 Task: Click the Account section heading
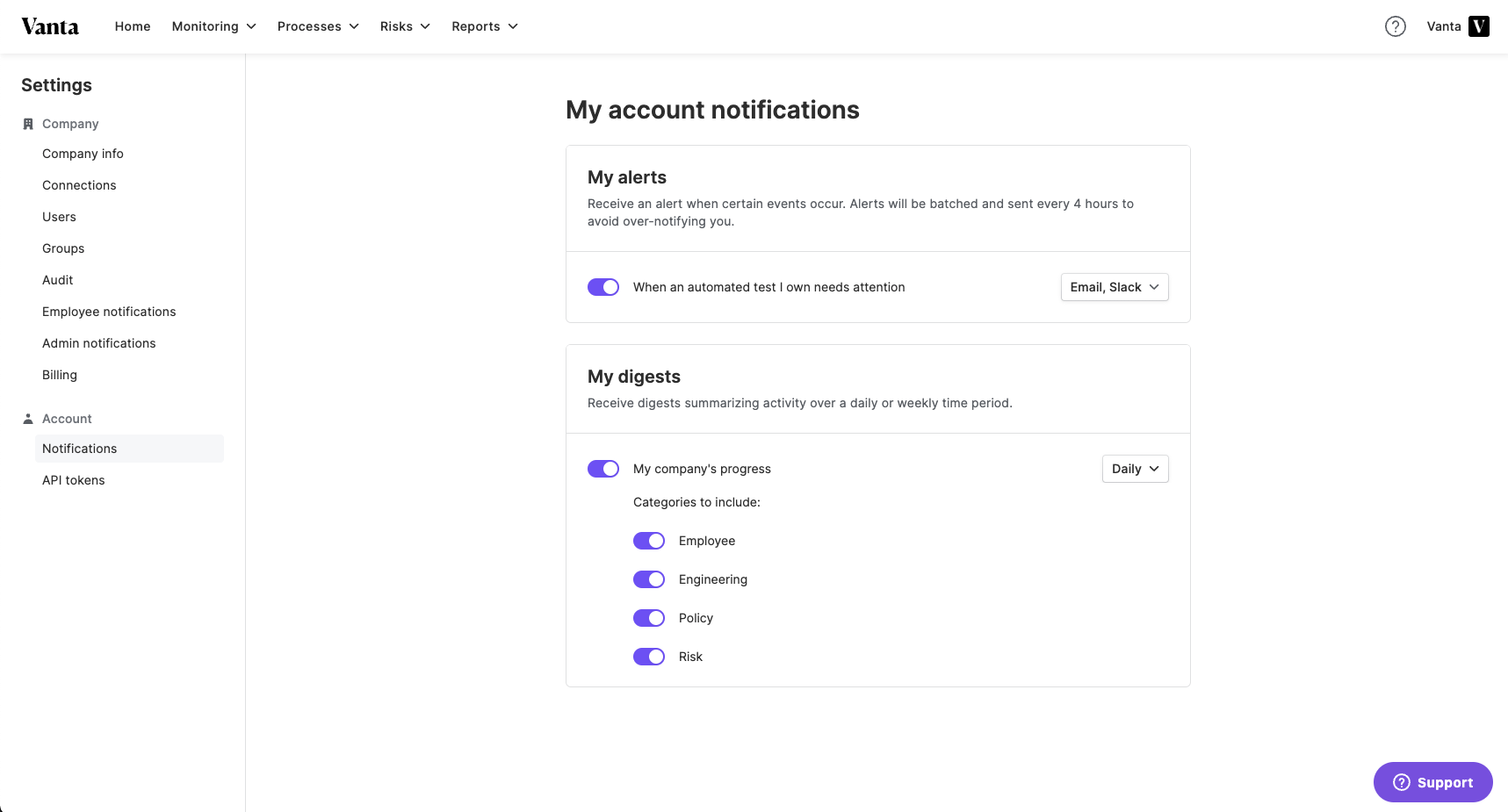tap(67, 419)
